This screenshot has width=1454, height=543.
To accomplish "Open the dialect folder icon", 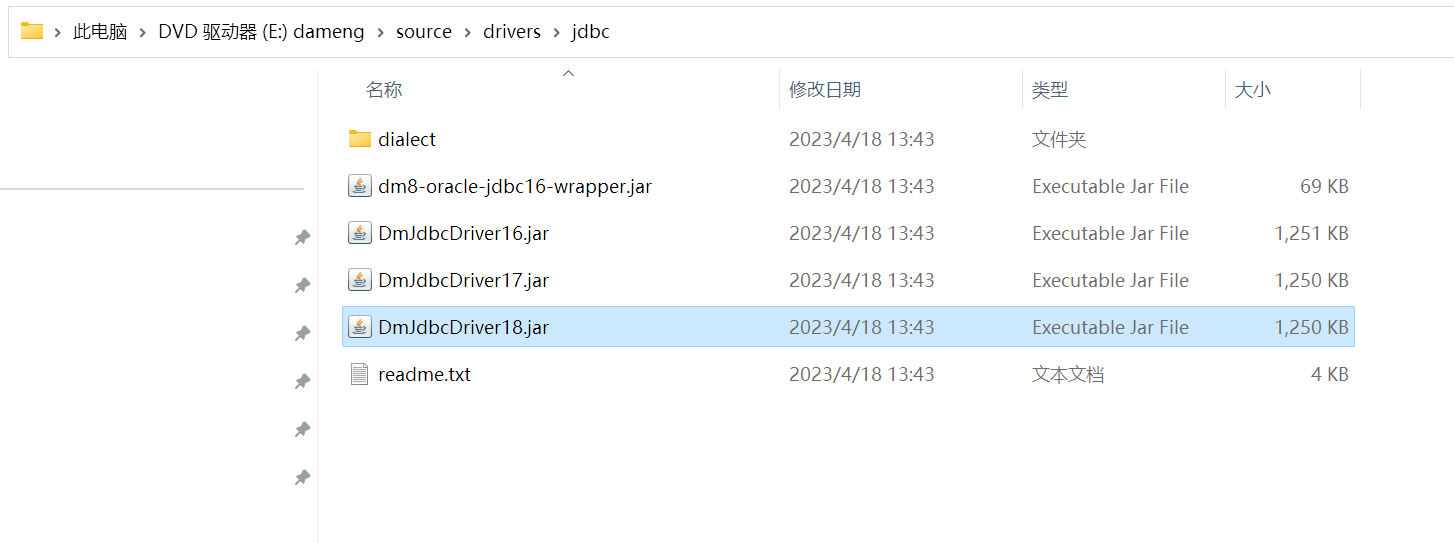I will click(x=360, y=139).
